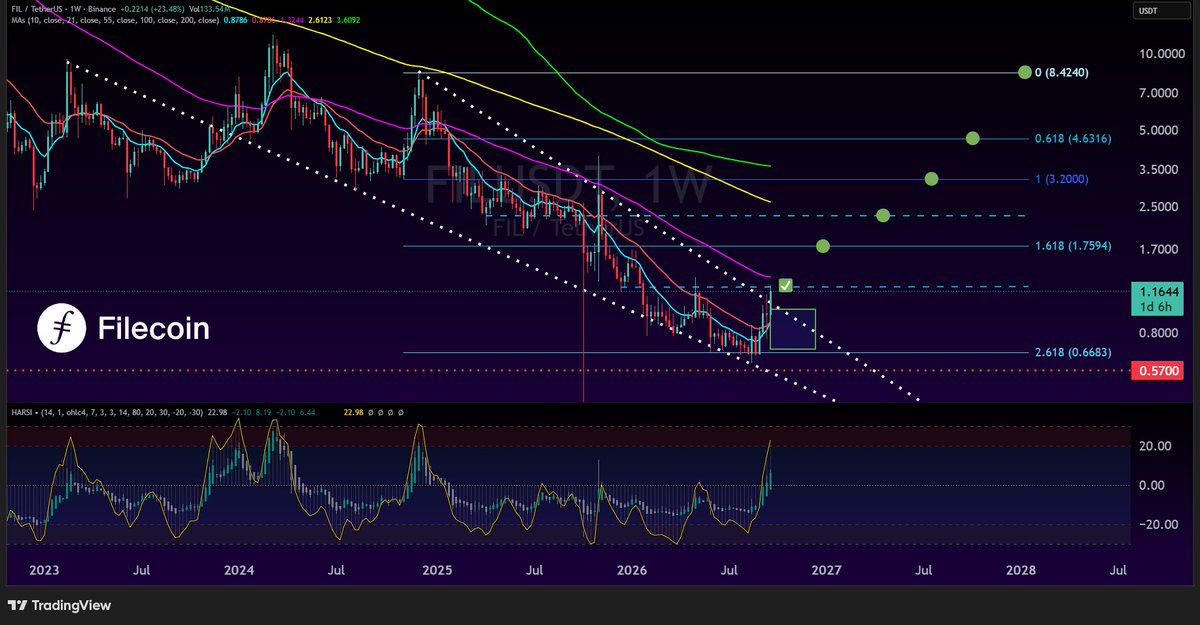
Task: Click the +0.2214 (+23.48%) change readout
Action: click(x=152, y=9)
